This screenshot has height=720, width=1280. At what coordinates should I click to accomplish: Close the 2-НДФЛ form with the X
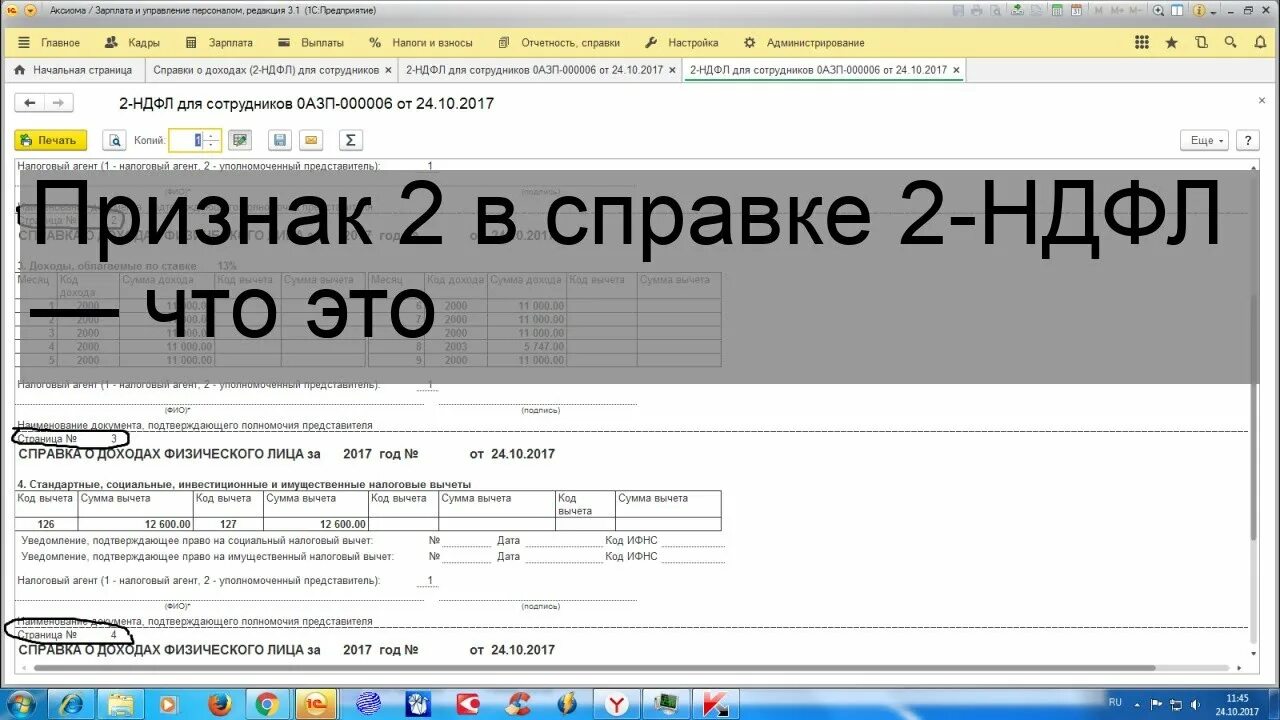click(1261, 101)
